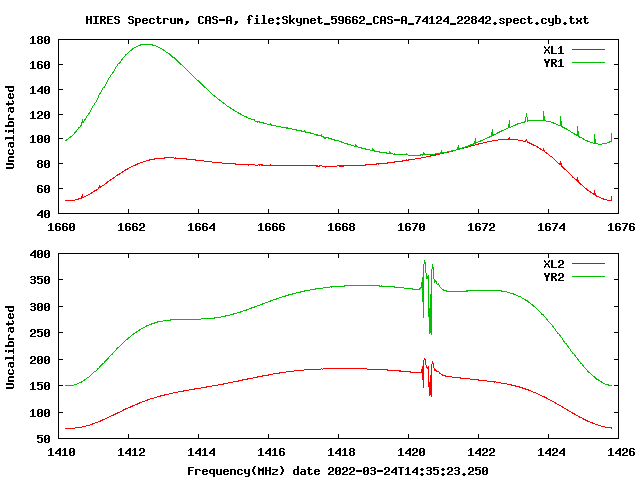Click the 1416 frequency tick label

point(271,452)
